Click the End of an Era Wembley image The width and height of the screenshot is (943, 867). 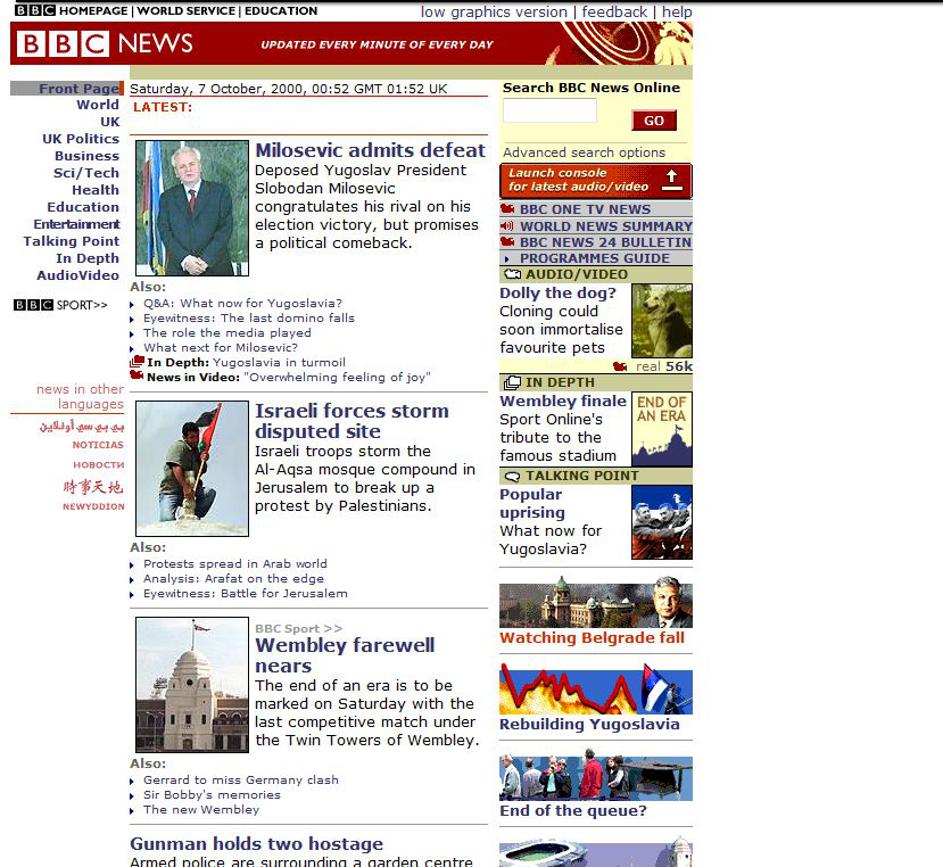(661, 429)
